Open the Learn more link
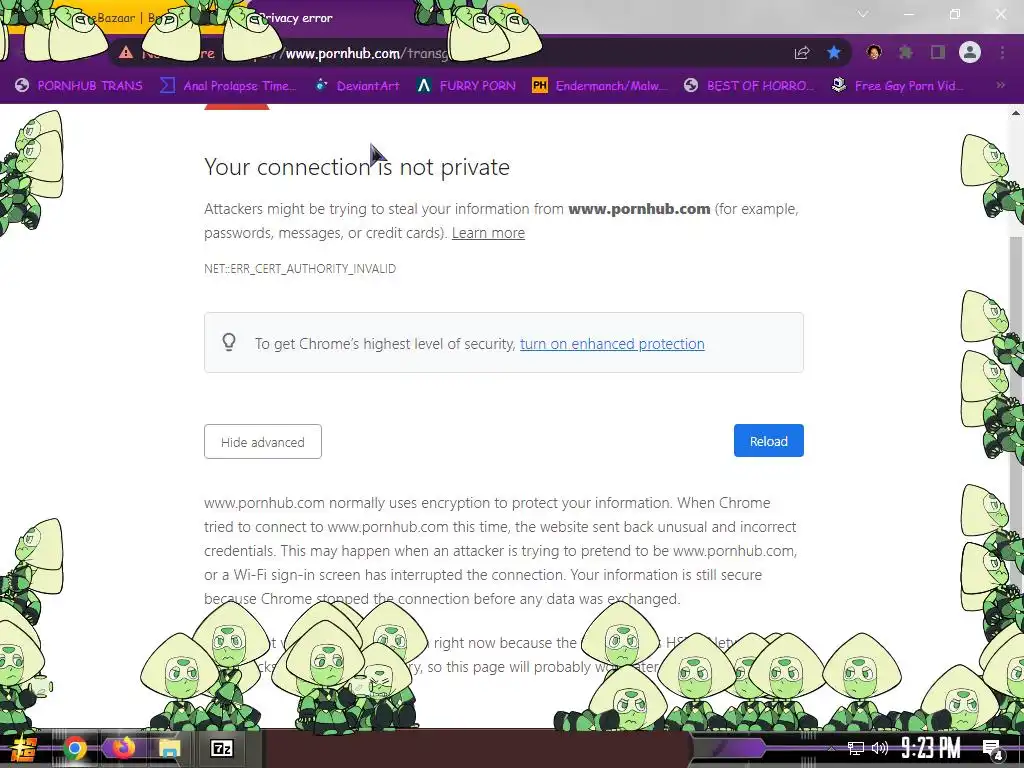The height and width of the screenshot is (768, 1024). point(488,233)
